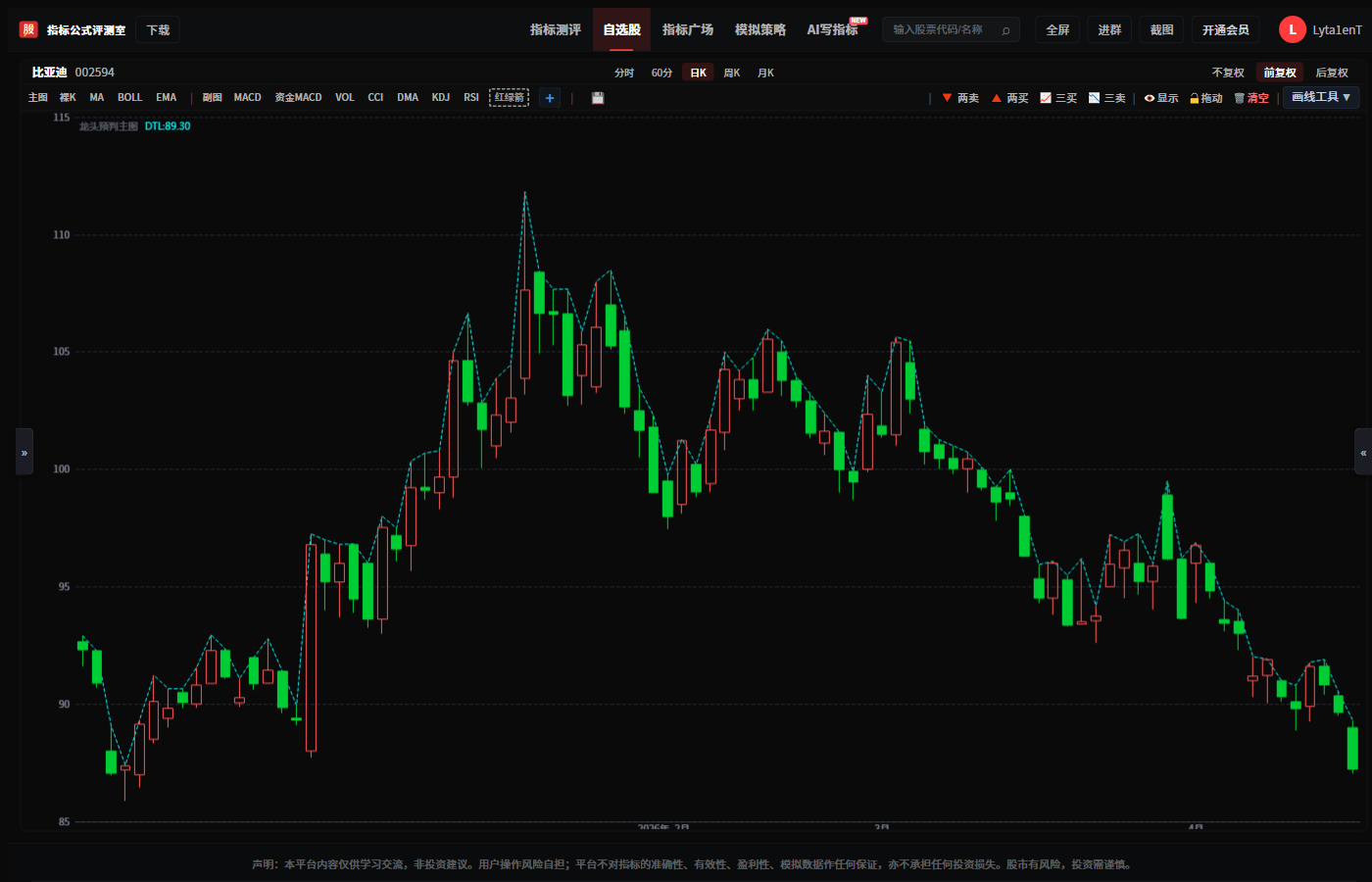
Task: Choose the 三买 chart marker tool
Action: pos(1058,98)
